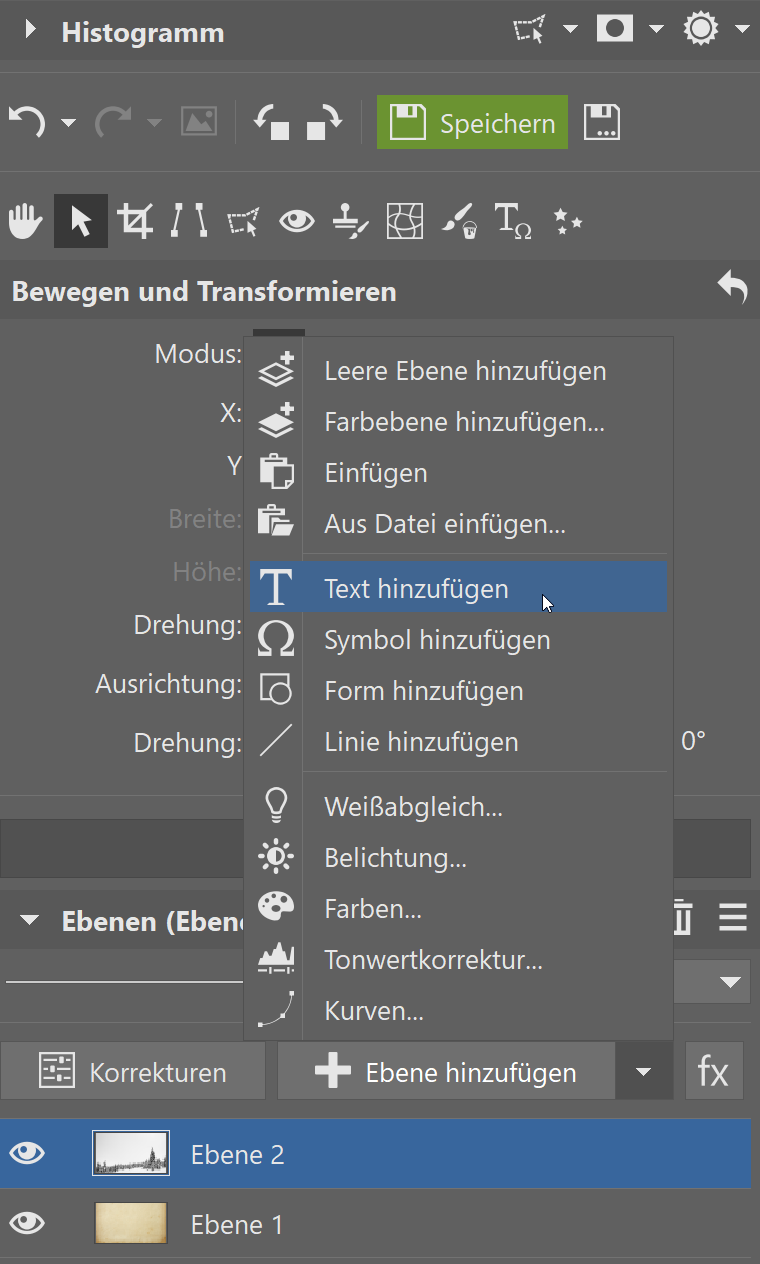Open layer effects via the fx icon
This screenshot has width=760, height=1264.
[714, 1070]
